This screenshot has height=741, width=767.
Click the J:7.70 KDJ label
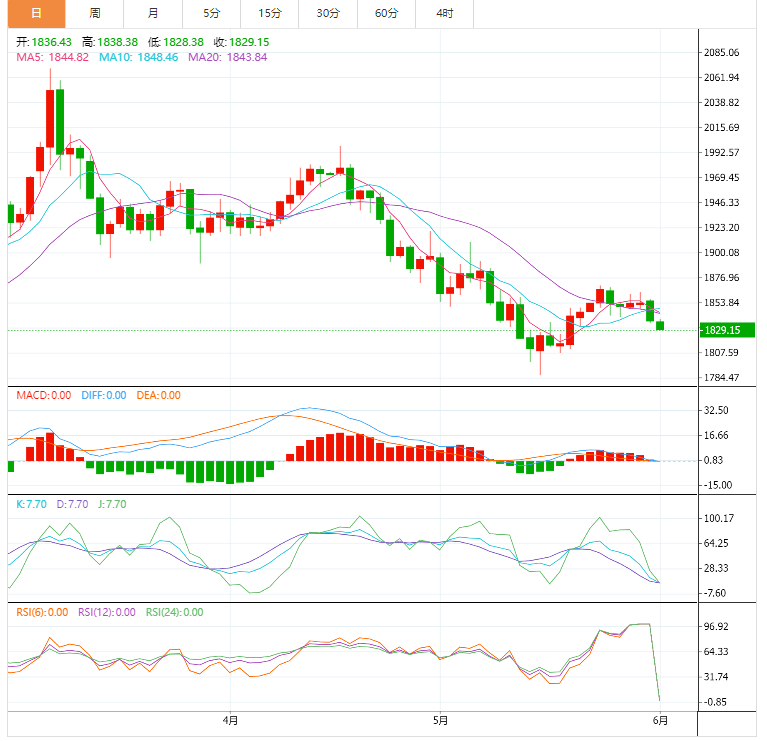point(112,504)
